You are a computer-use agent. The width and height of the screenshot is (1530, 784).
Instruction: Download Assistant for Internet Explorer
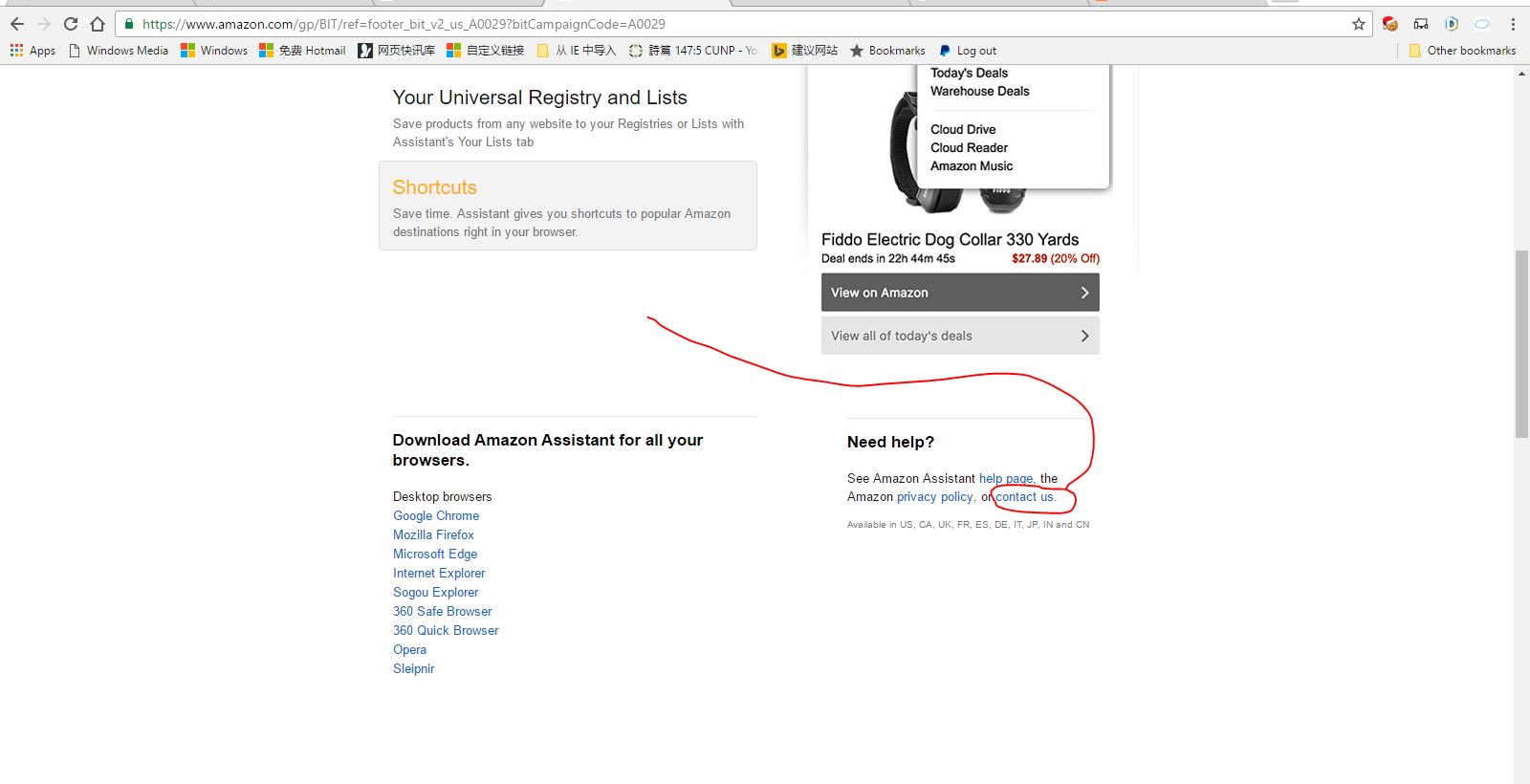[439, 573]
